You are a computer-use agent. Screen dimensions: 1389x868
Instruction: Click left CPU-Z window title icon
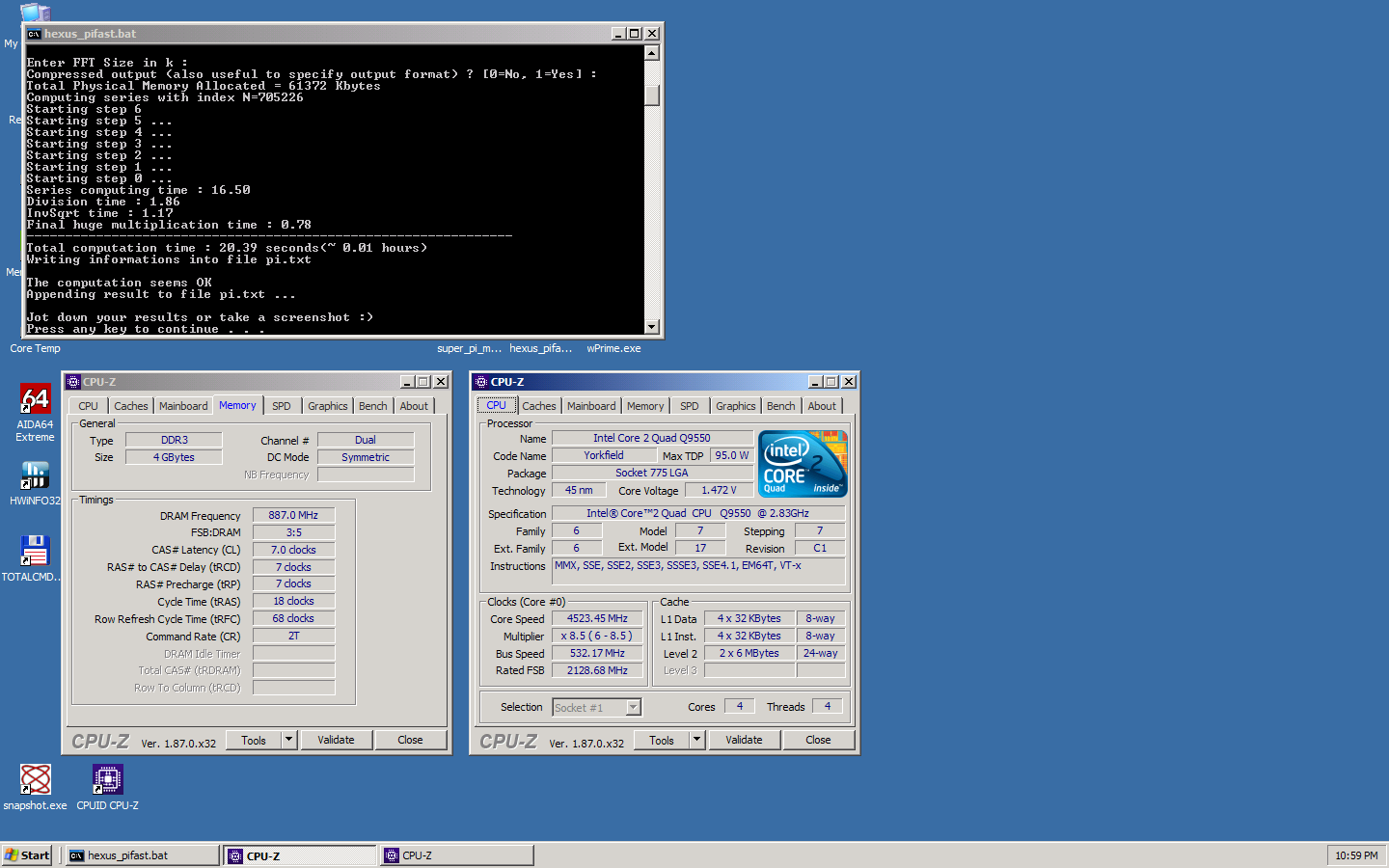73,382
